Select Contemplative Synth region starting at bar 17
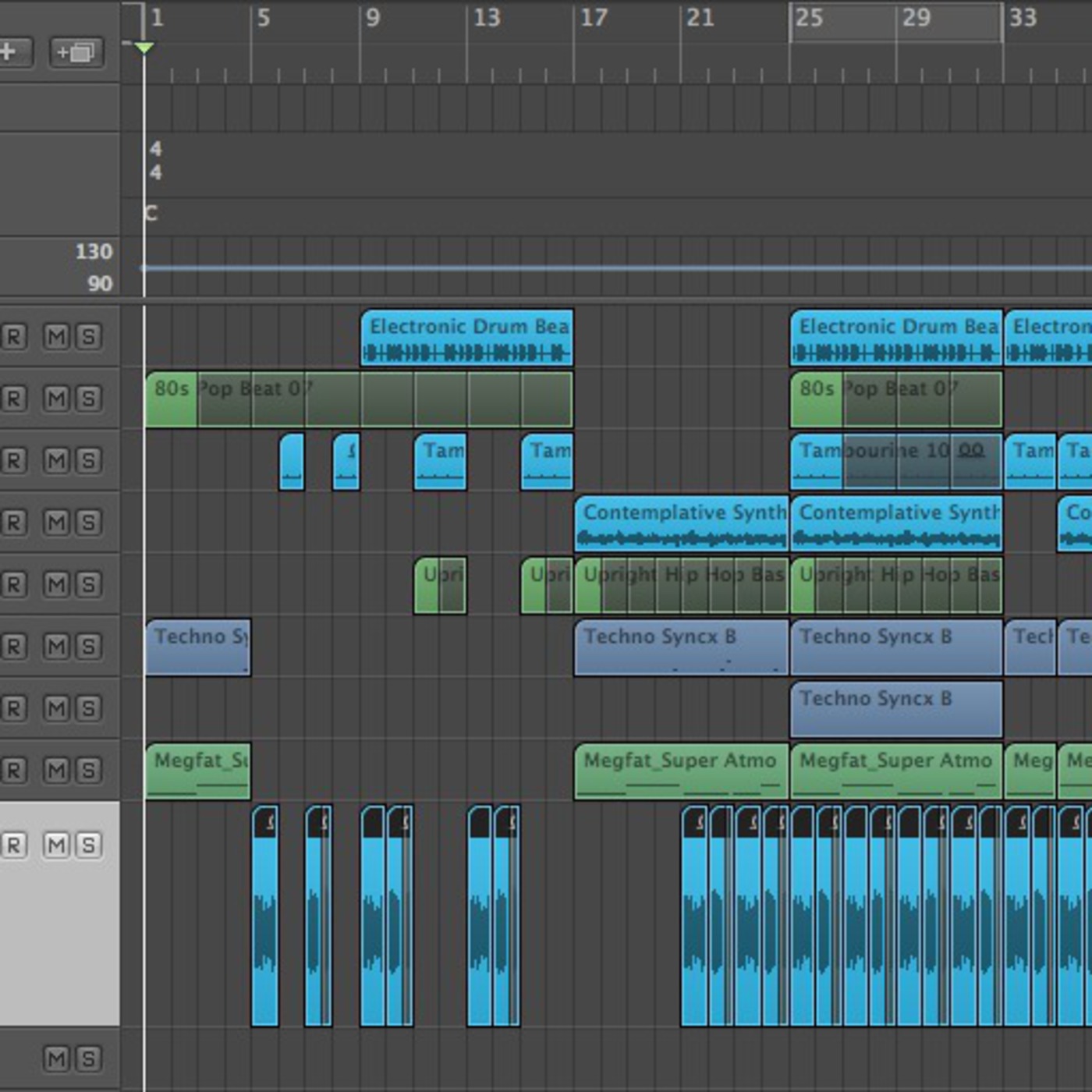Viewport: 1092px width, 1092px height. [681, 523]
